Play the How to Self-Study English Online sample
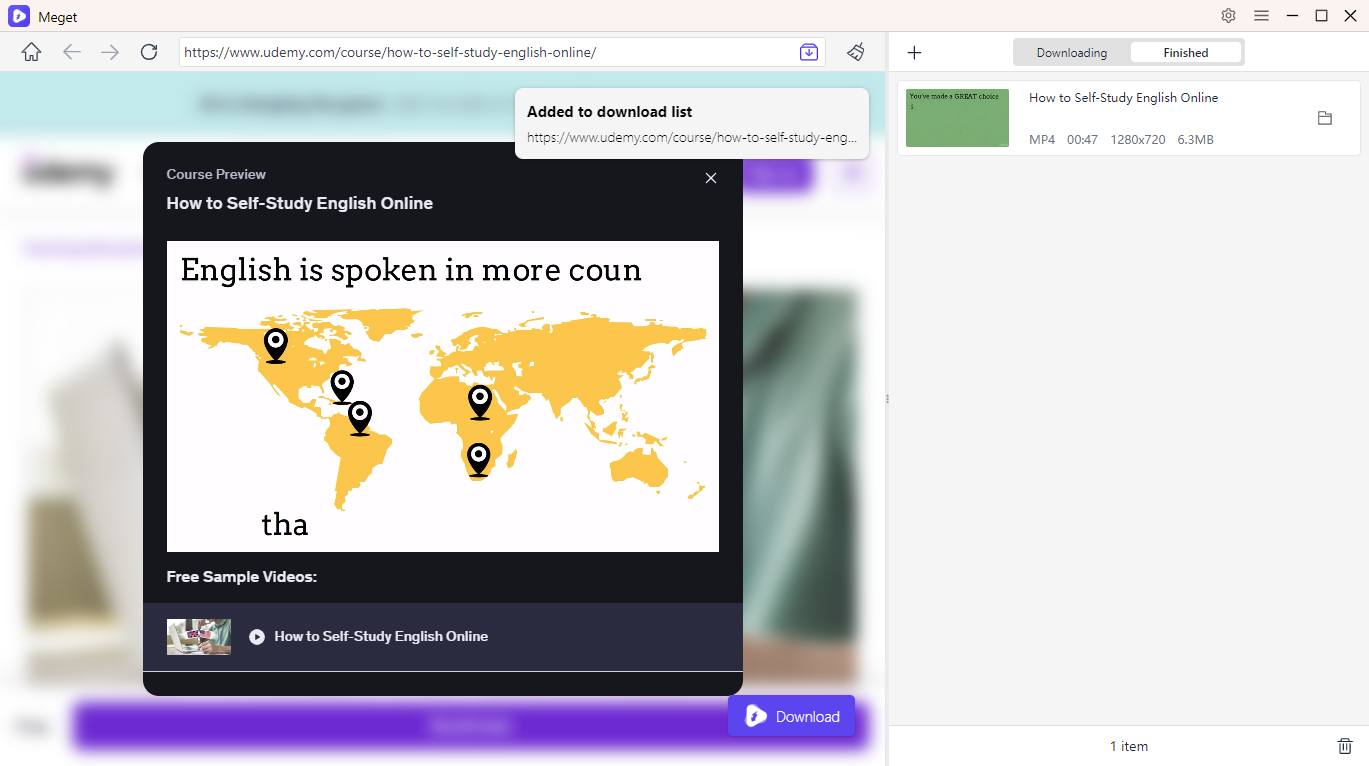 [x=257, y=636]
